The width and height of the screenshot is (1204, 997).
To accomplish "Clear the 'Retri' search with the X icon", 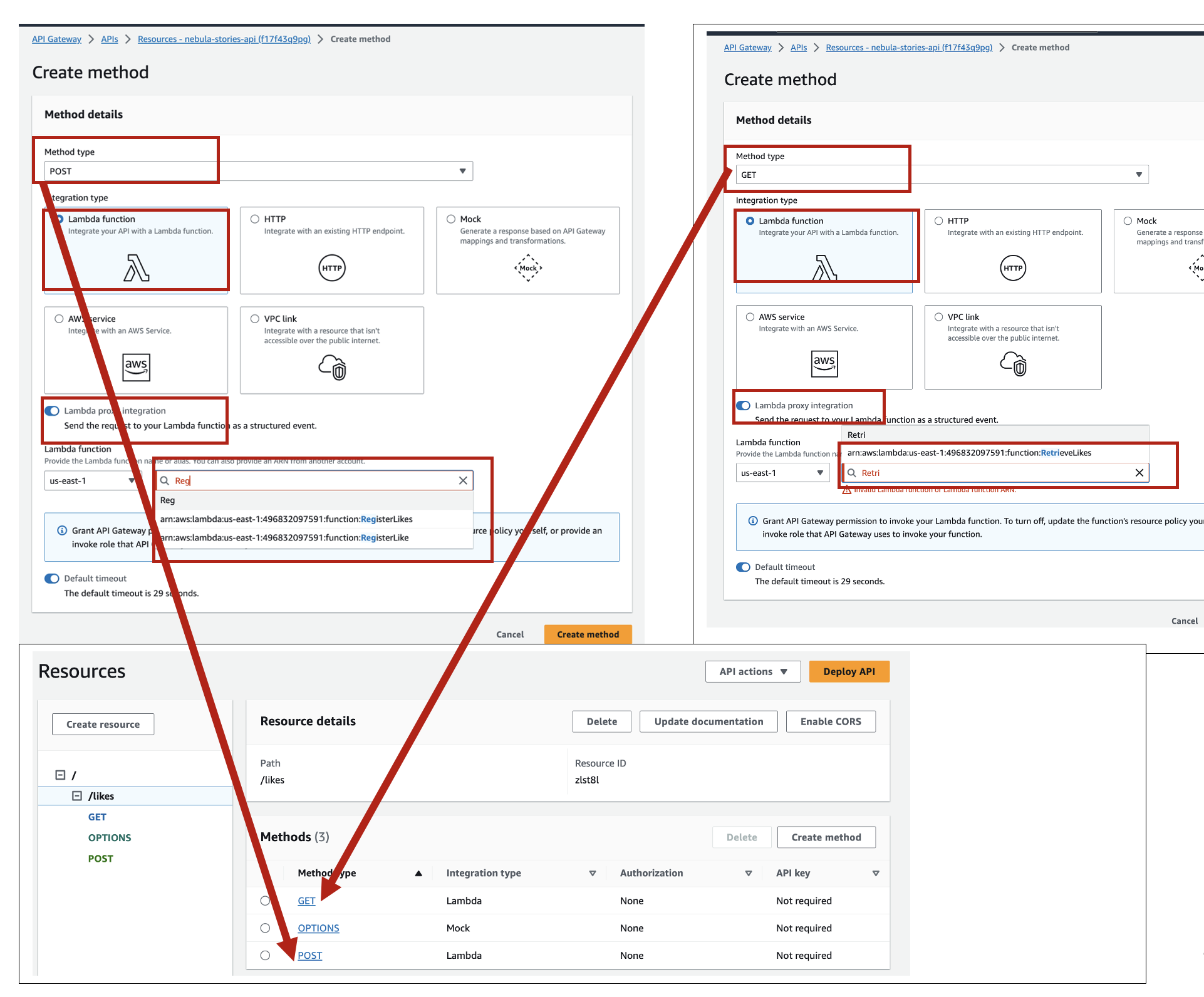I will (x=1139, y=473).
